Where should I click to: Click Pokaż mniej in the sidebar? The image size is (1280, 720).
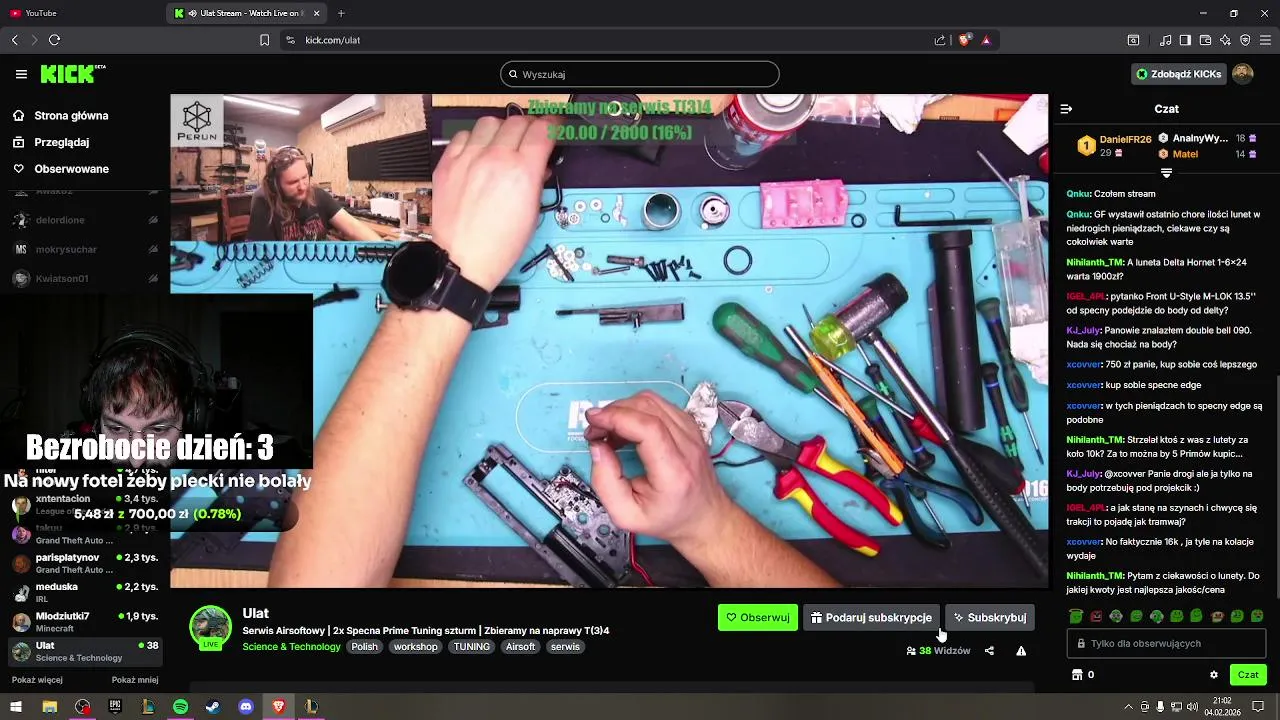coord(135,680)
